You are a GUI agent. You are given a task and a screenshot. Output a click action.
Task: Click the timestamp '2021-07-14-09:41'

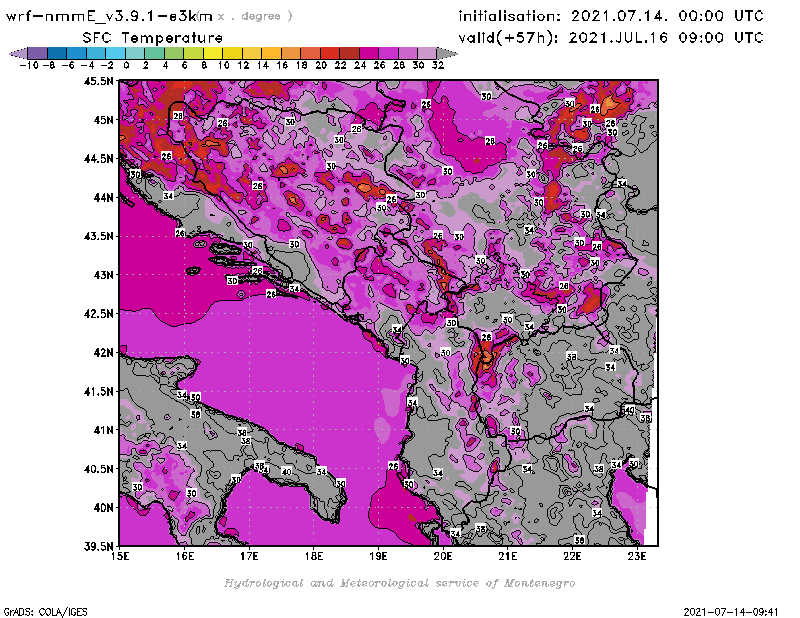(731, 612)
